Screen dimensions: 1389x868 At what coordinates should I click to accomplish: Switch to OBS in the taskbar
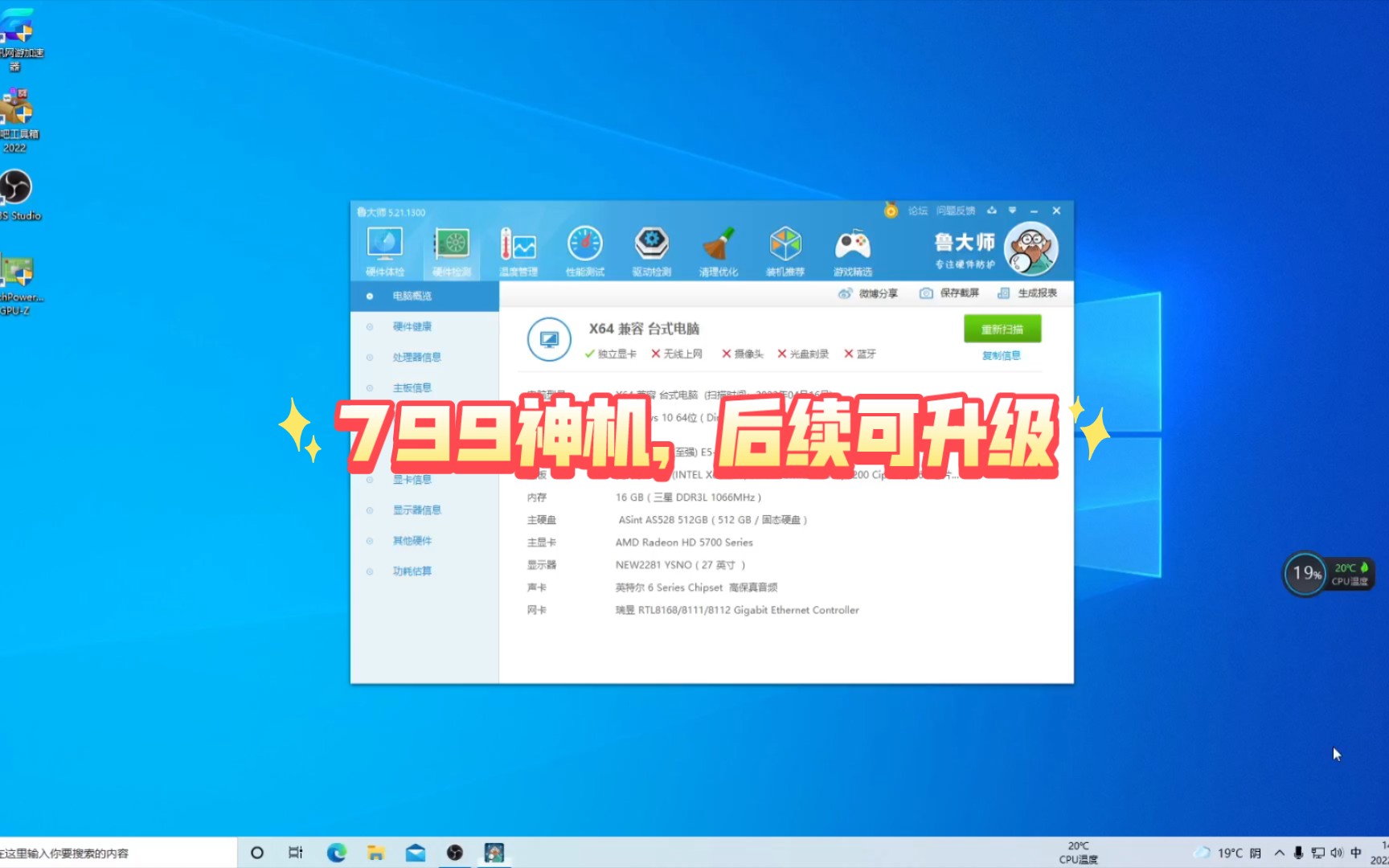click(x=455, y=853)
